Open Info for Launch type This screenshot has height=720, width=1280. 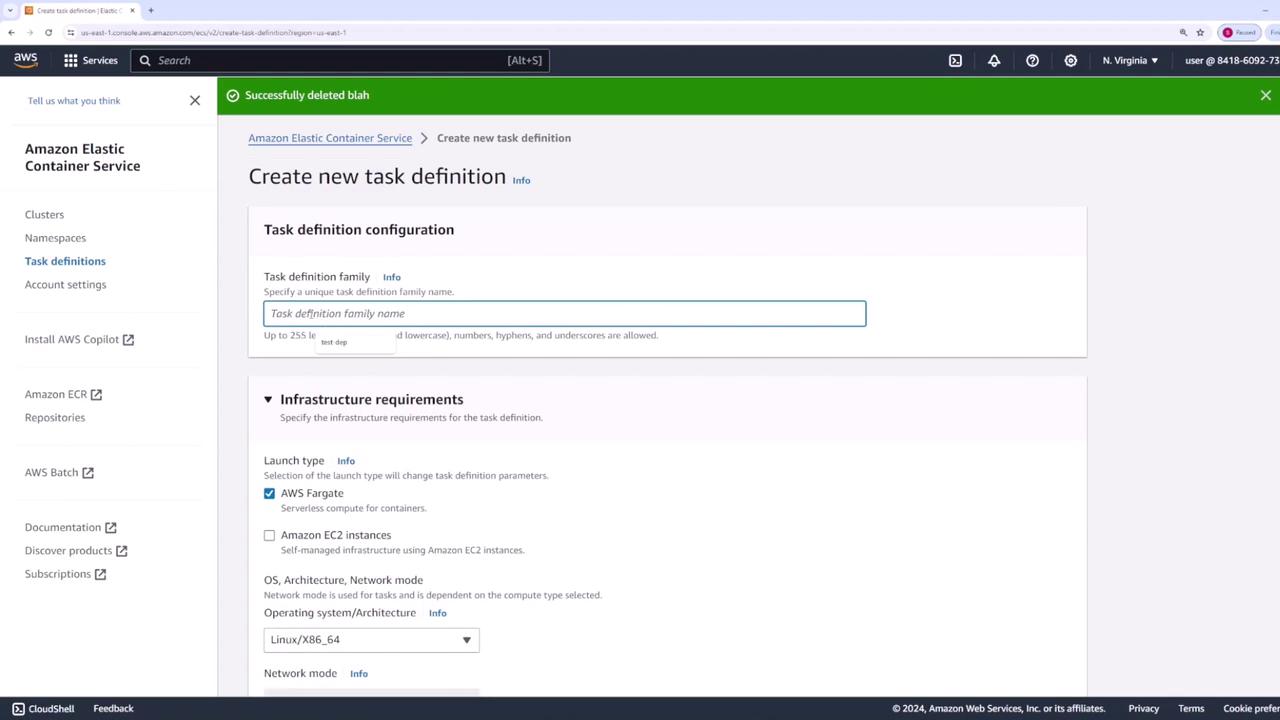pos(346,461)
